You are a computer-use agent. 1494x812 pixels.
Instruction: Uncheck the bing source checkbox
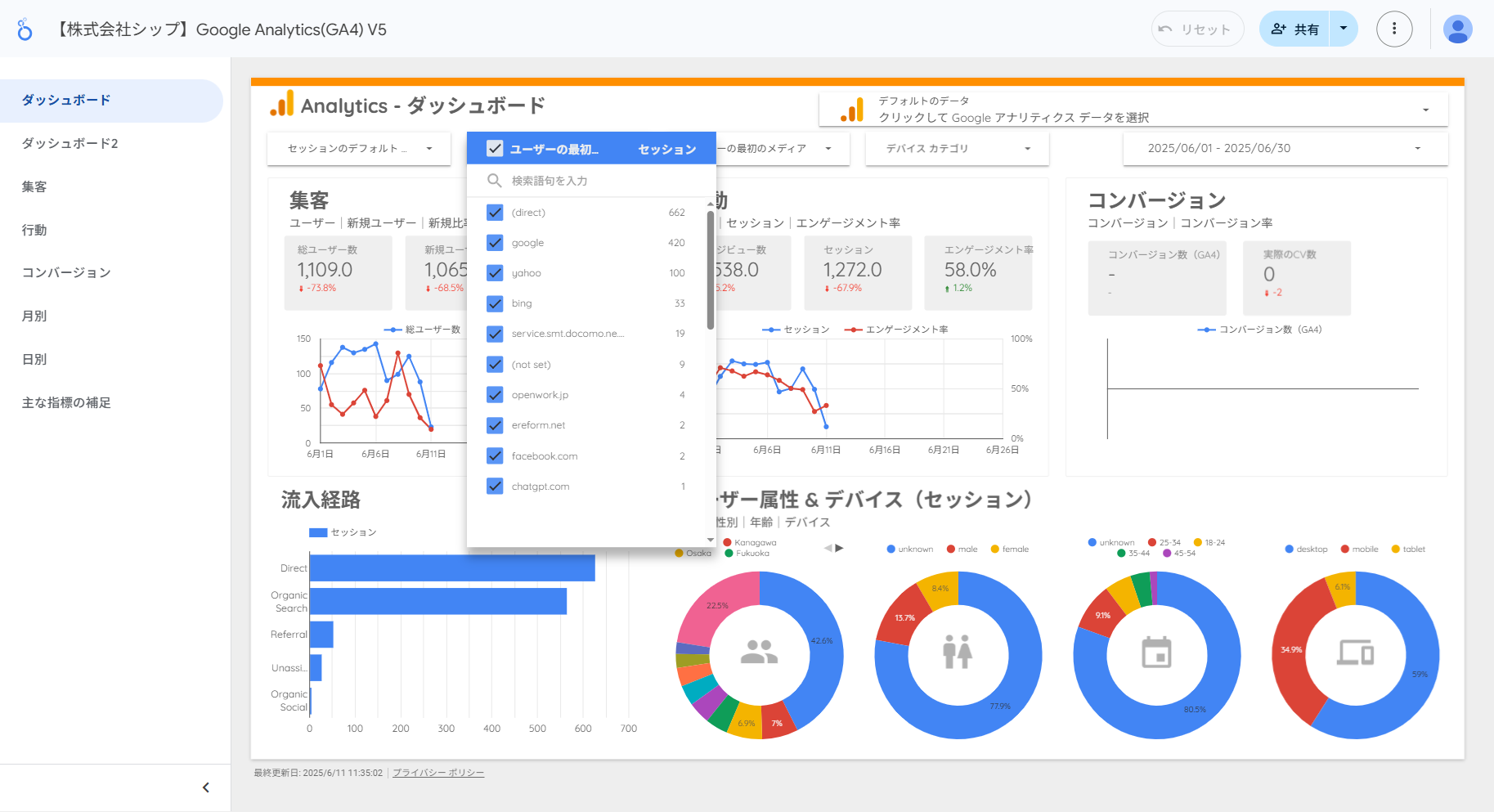click(495, 303)
